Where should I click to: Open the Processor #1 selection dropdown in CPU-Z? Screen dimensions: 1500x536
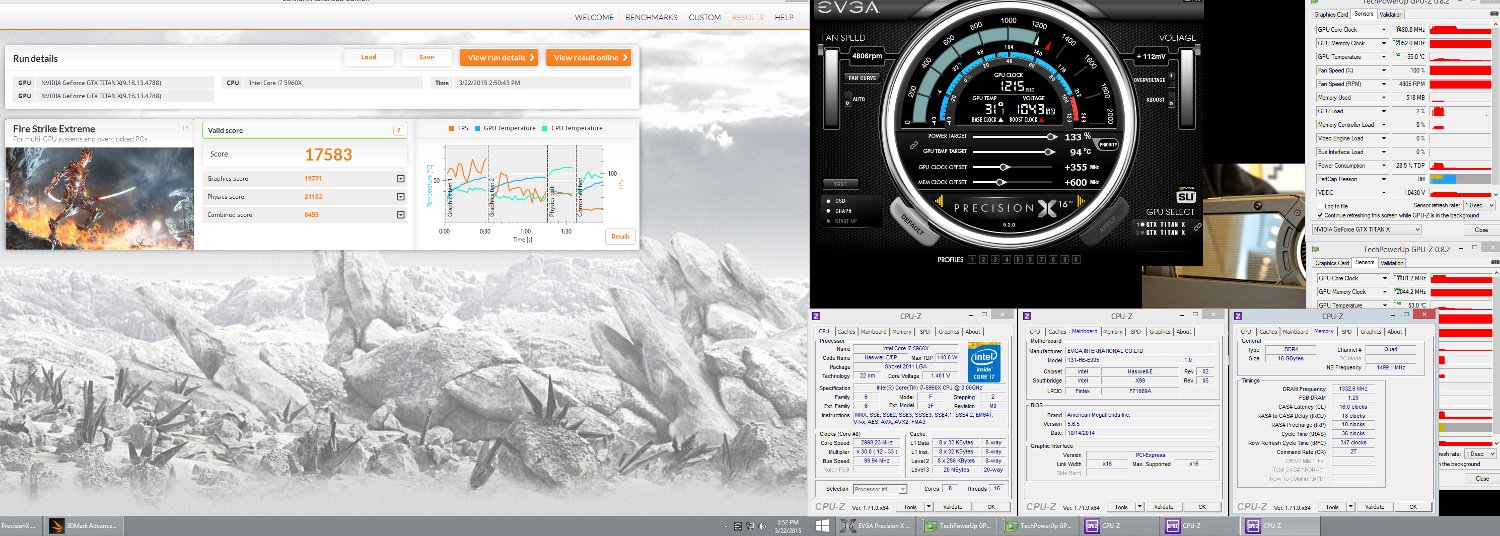(x=903, y=488)
